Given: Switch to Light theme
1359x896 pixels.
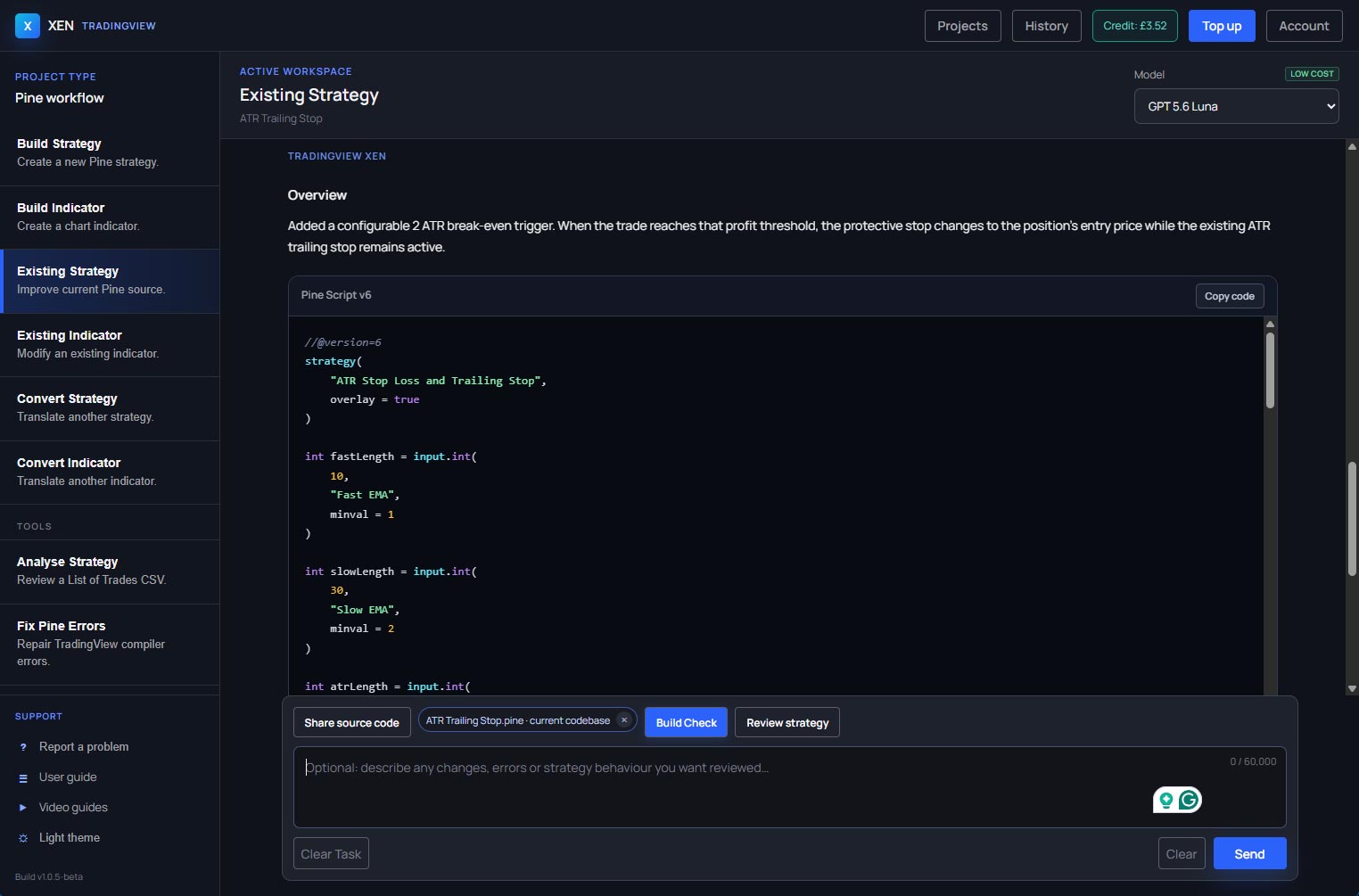Looking at the screenshot, I should tap(70, 838).
